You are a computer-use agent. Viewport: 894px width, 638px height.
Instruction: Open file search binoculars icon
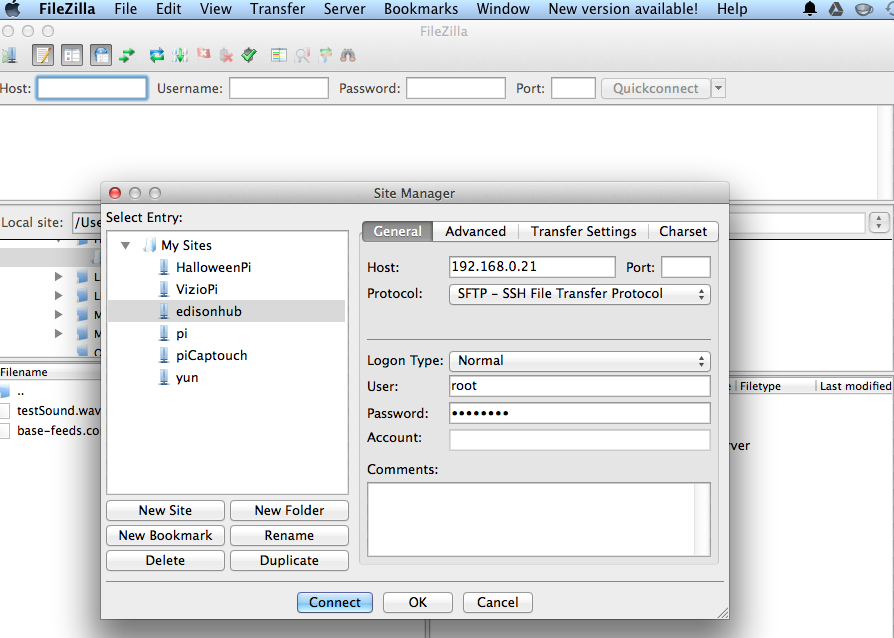348,55
